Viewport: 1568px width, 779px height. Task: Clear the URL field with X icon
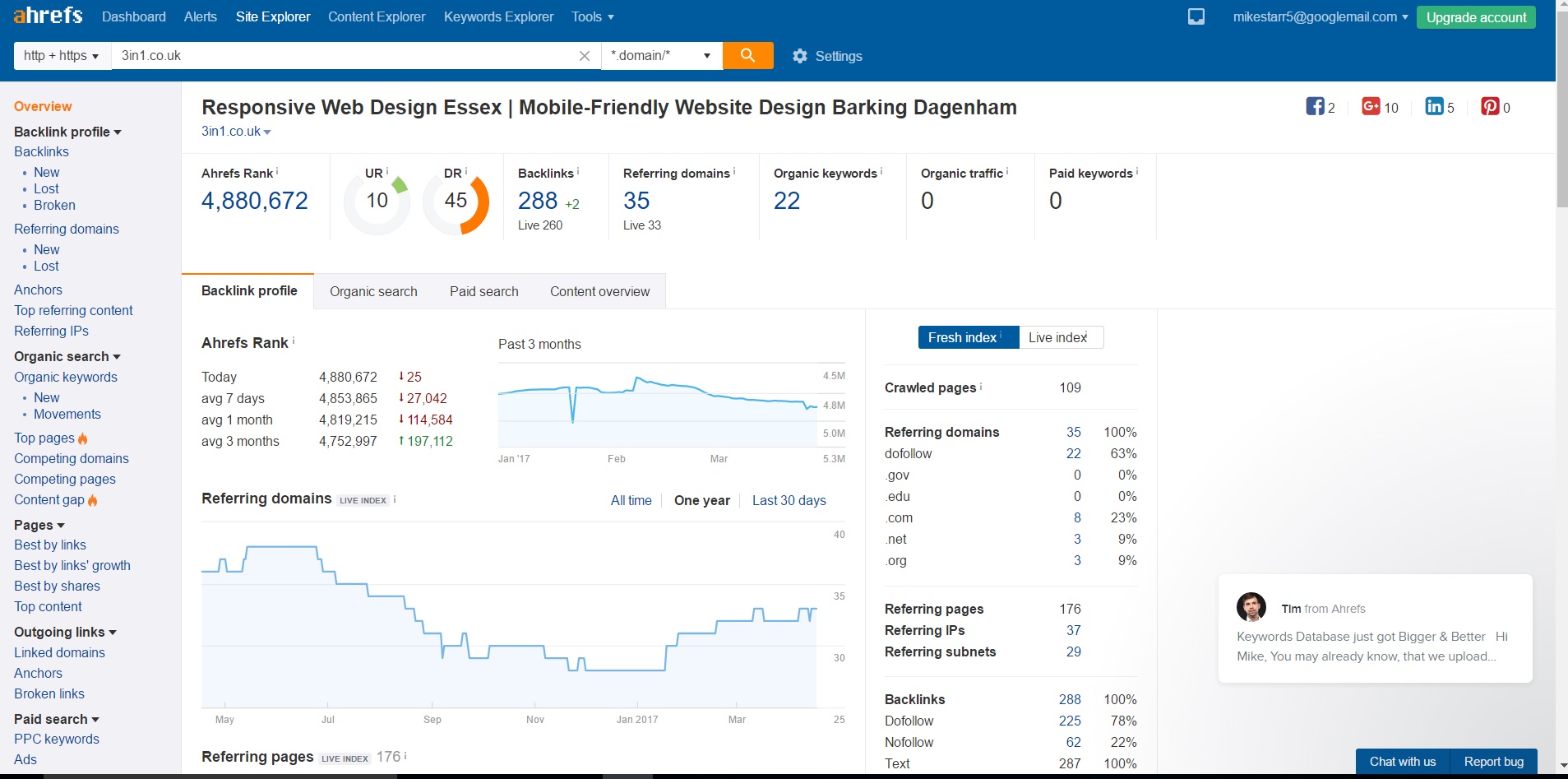tap(585, 56)
